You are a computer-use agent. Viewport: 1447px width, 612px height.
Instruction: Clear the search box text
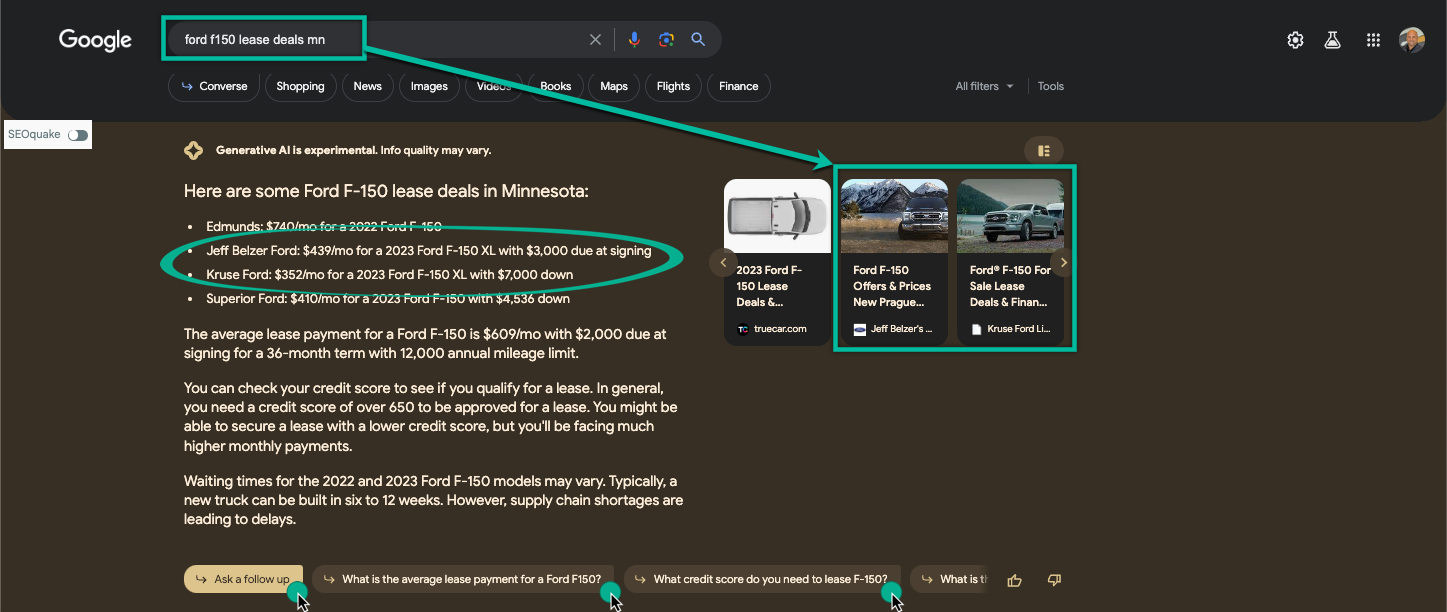tap(595, 40)
